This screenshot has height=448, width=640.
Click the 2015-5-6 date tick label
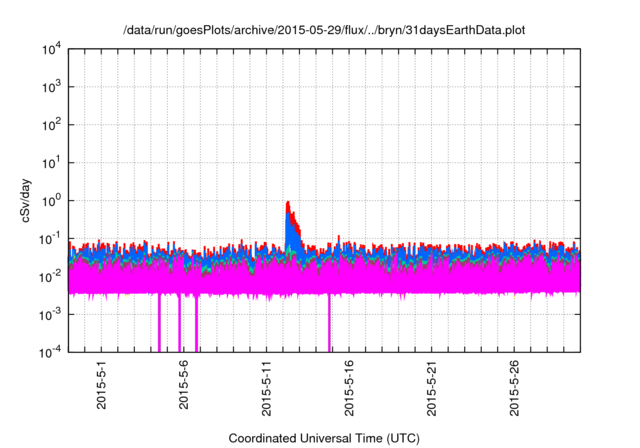[184, 385]
